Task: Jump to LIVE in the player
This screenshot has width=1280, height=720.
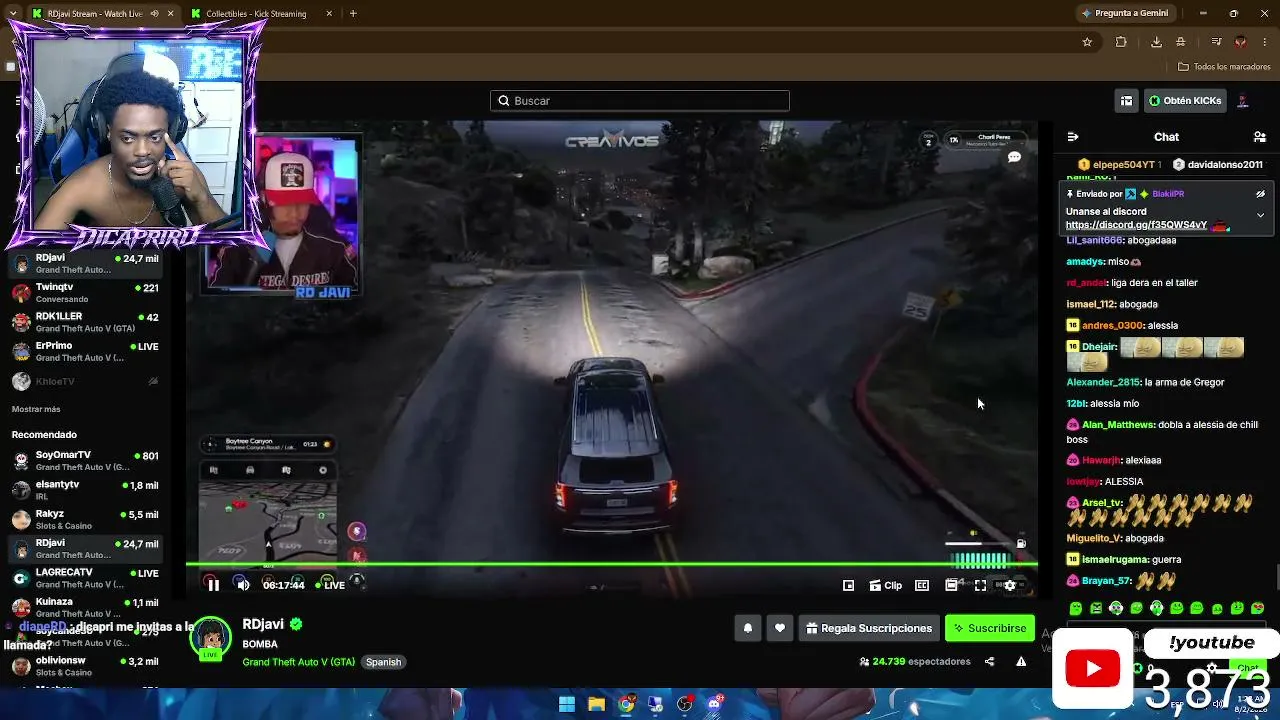Action: (330, 585)
